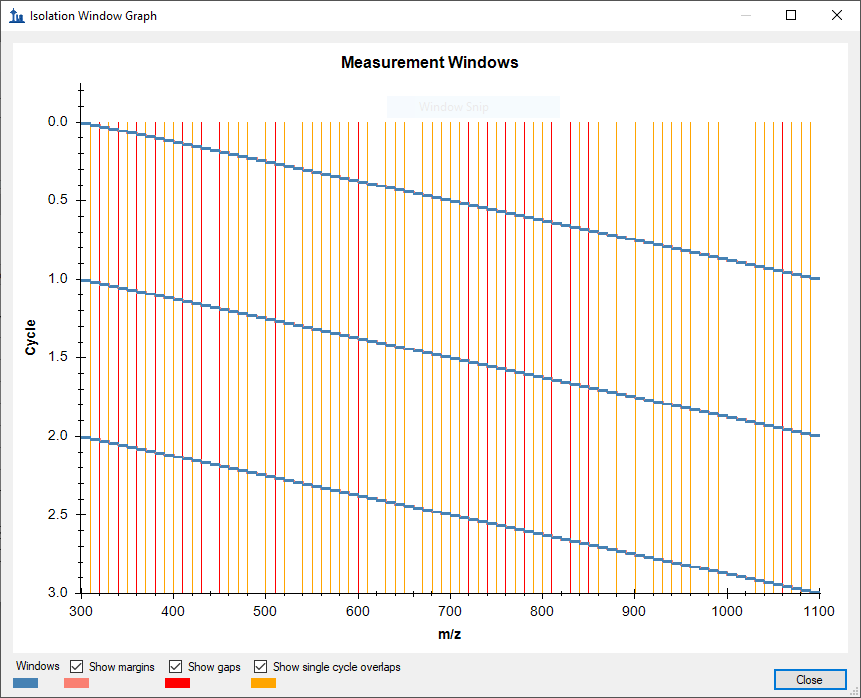Click the Windows legend label
861x698 pixels.
click(38, 666)
